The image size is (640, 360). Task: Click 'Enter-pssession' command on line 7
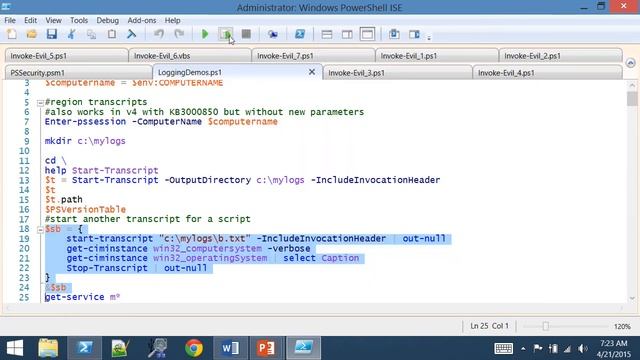coord(85,122)
